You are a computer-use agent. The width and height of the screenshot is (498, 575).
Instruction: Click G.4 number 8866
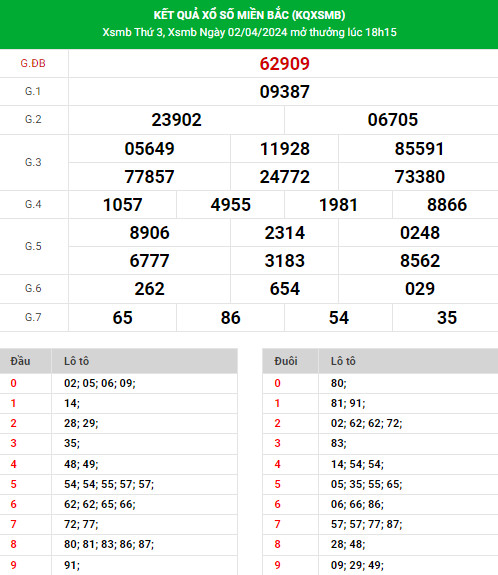447,205
